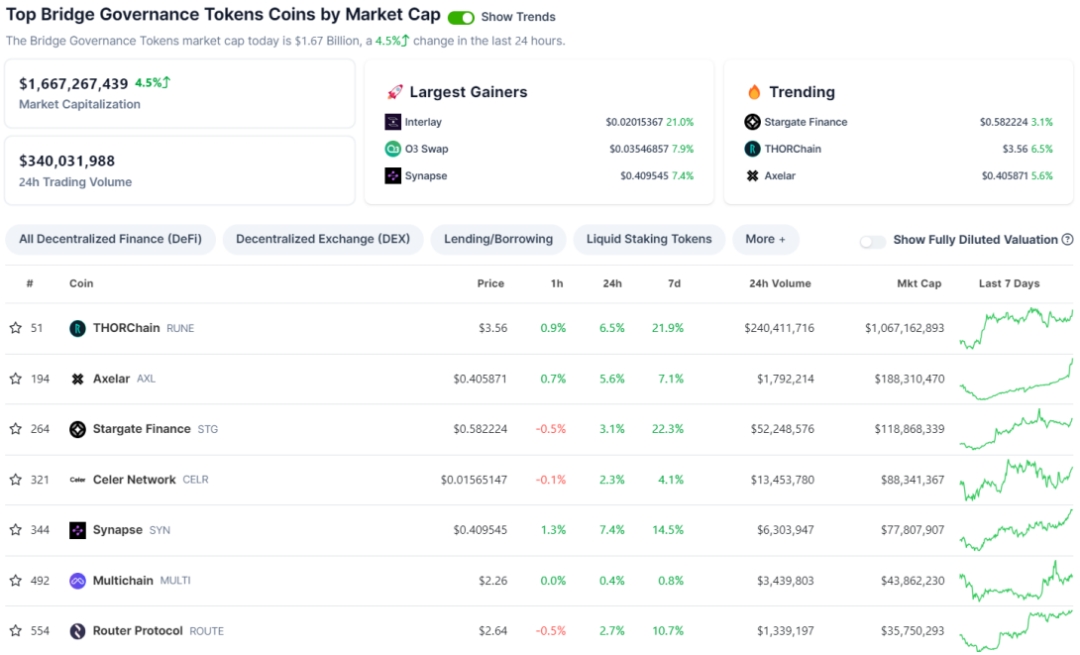Open Interlay from Largest Gainers list

423,122
